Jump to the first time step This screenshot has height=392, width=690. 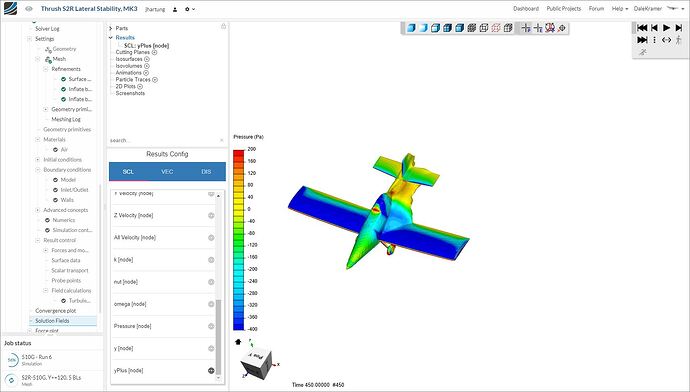642,28
